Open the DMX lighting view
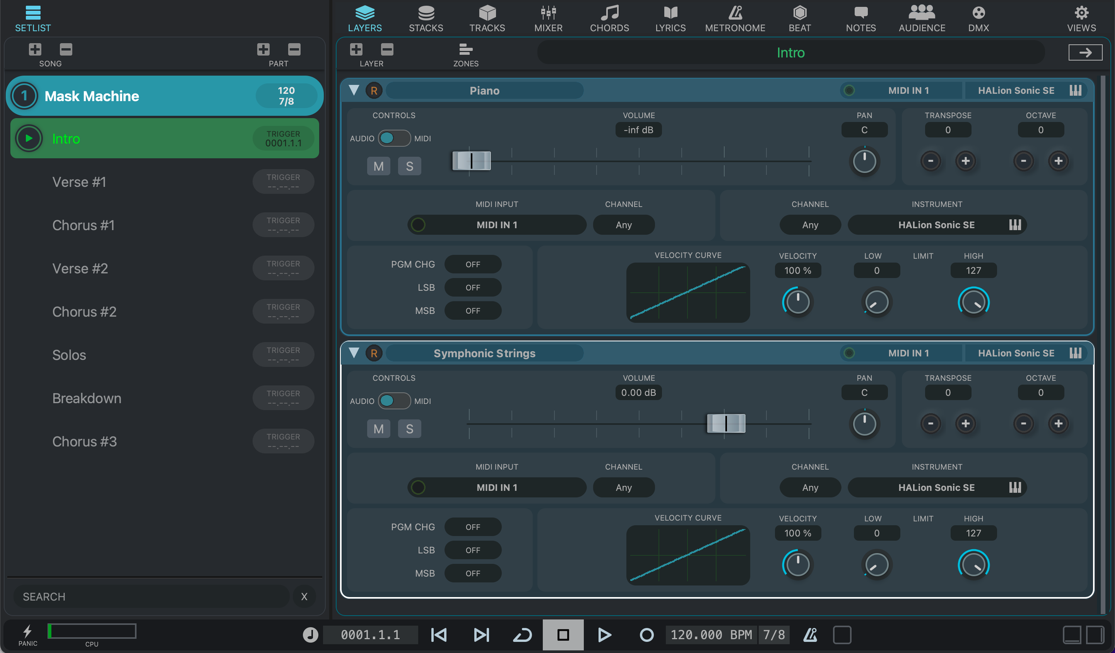The width and height of the screenshot is (1115, 653). (x=978, y=18)
